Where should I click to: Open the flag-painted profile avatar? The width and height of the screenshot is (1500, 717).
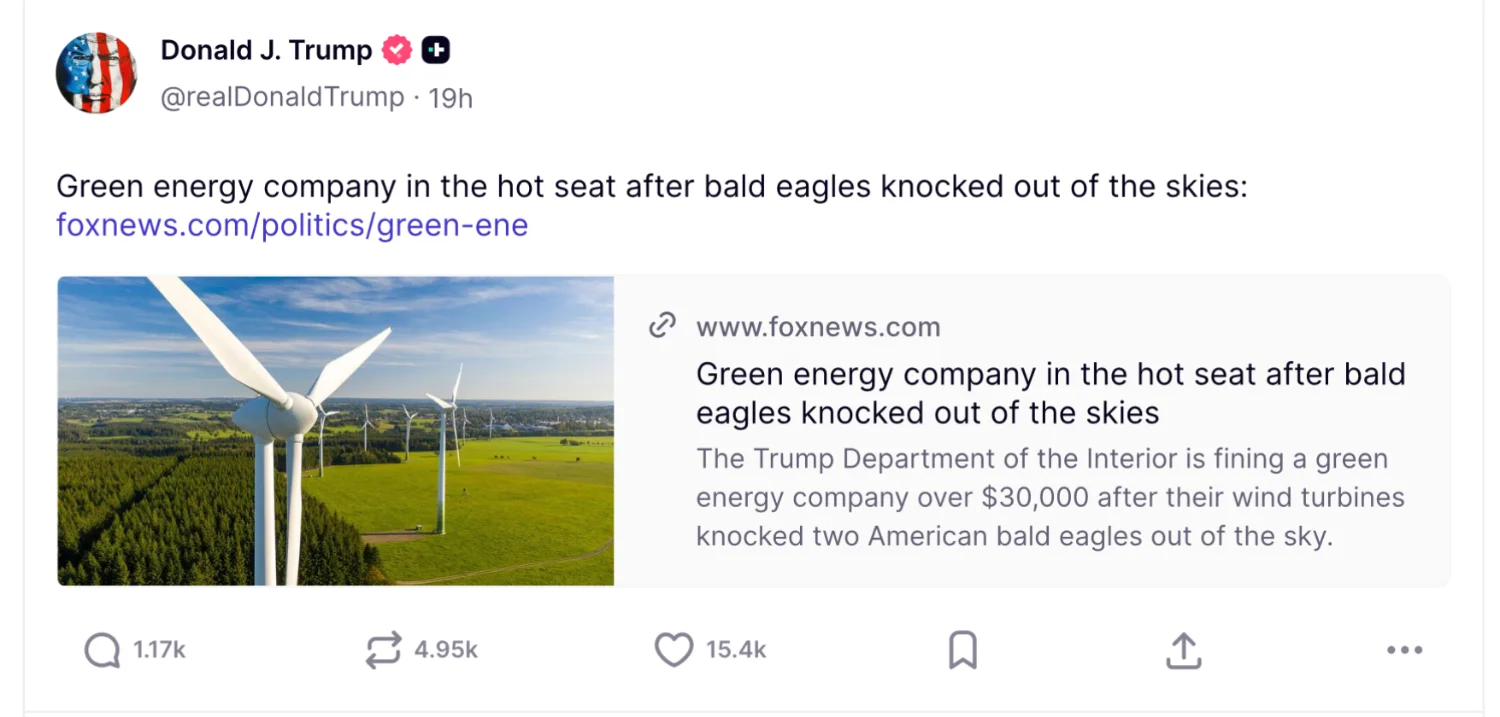(x=96, y=72)
